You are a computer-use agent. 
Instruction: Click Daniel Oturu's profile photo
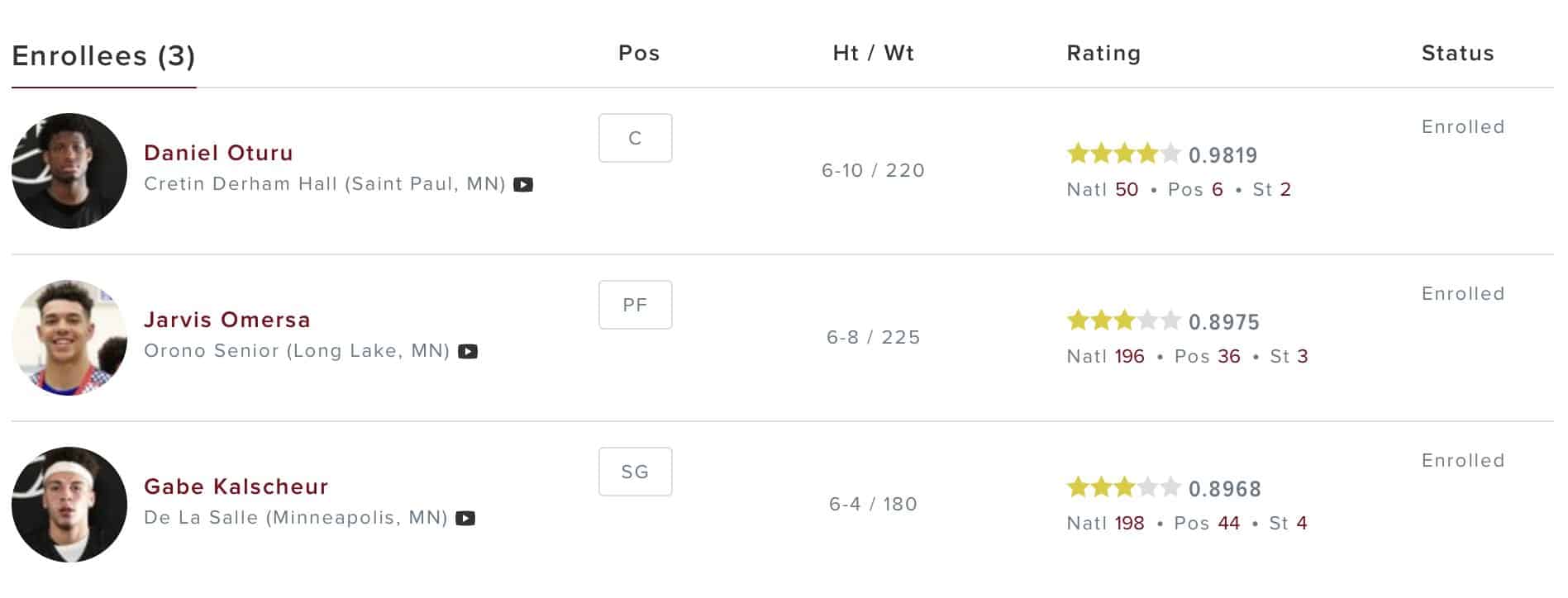coord(69,171)
